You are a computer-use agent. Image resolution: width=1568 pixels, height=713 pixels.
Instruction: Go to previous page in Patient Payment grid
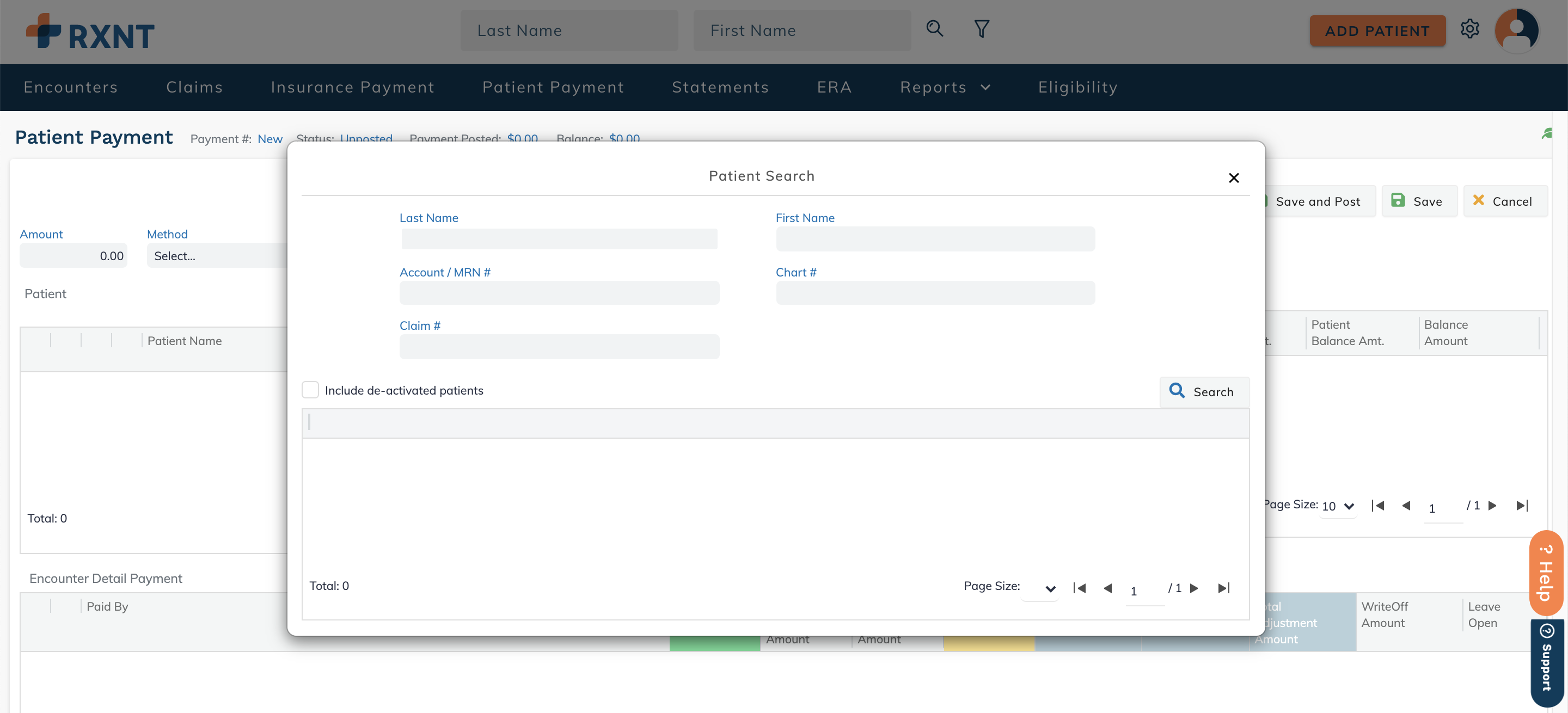(1405, 505)
